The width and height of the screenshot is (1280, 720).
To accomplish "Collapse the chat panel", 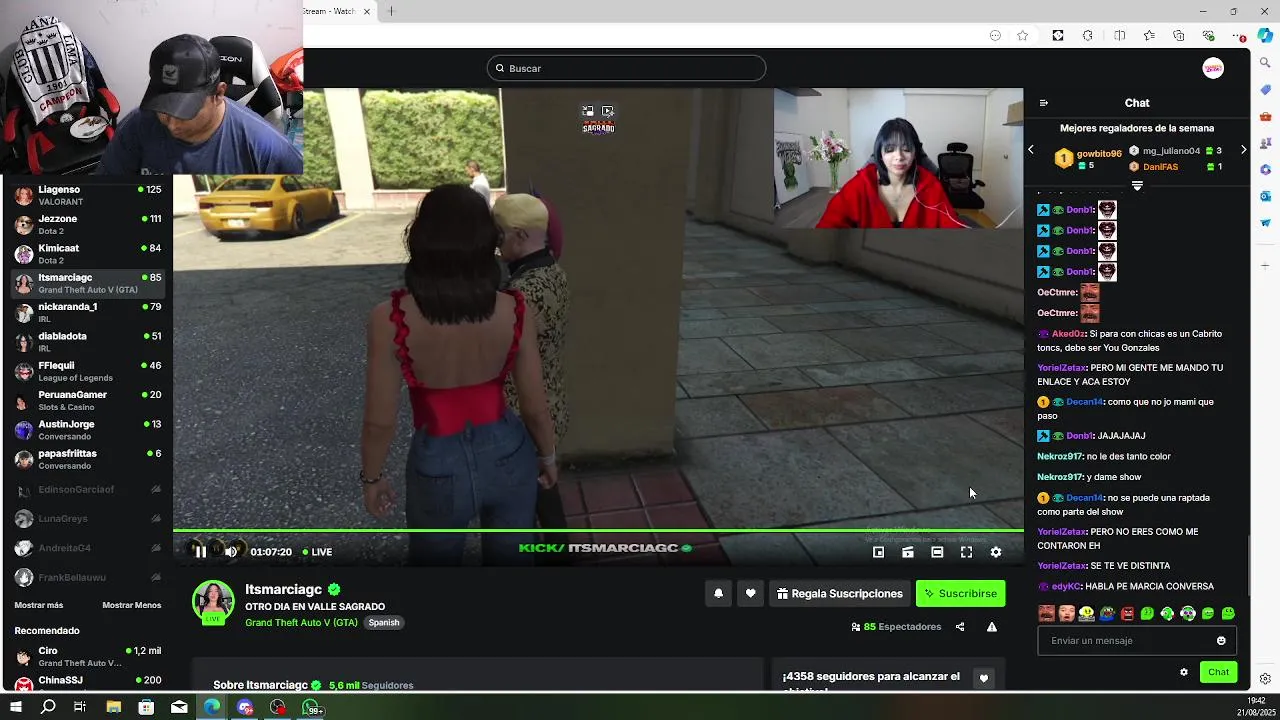I will tap(1044, 103).
